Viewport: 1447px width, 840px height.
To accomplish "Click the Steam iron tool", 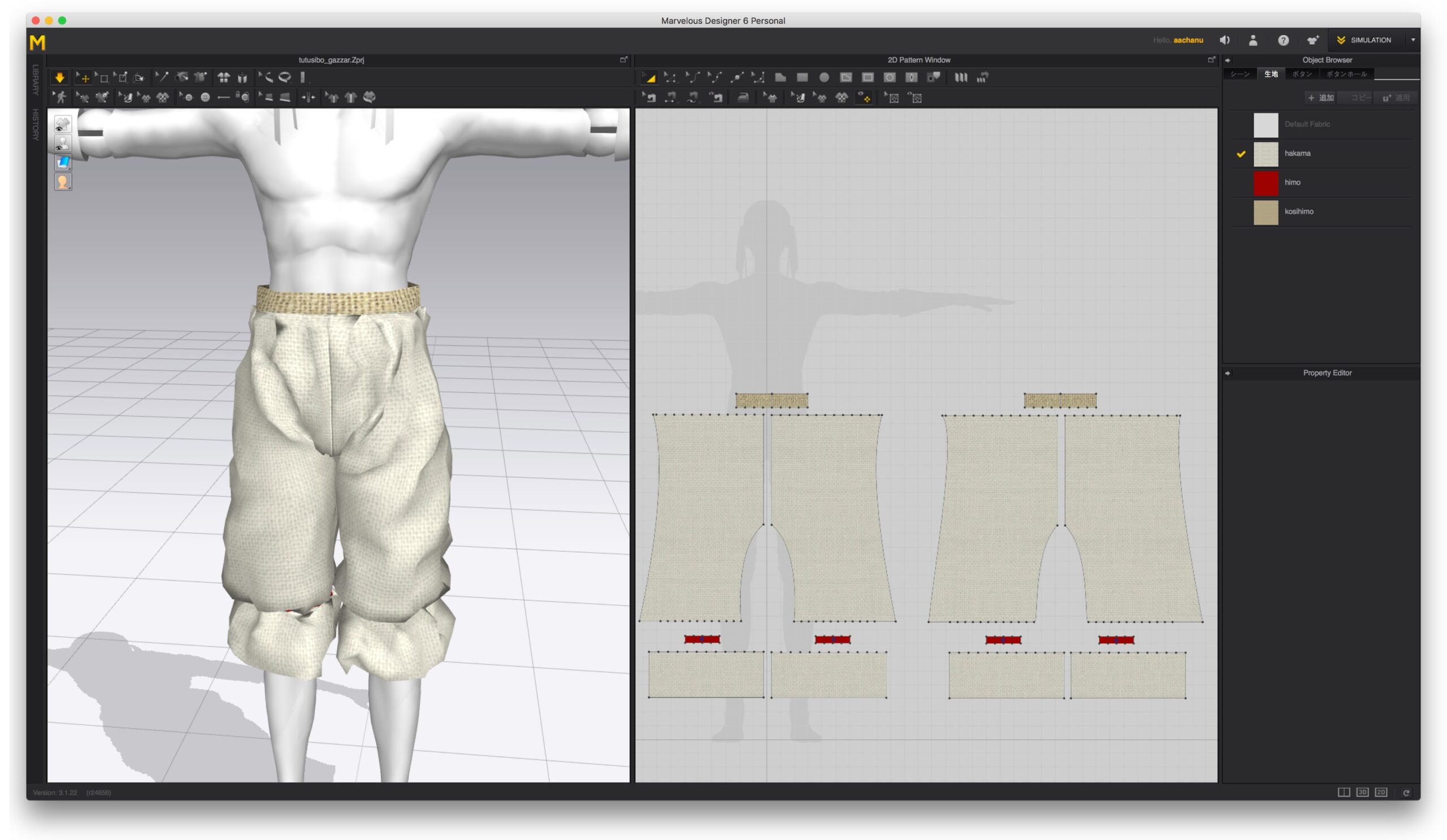I will click(x=743, y=98).
